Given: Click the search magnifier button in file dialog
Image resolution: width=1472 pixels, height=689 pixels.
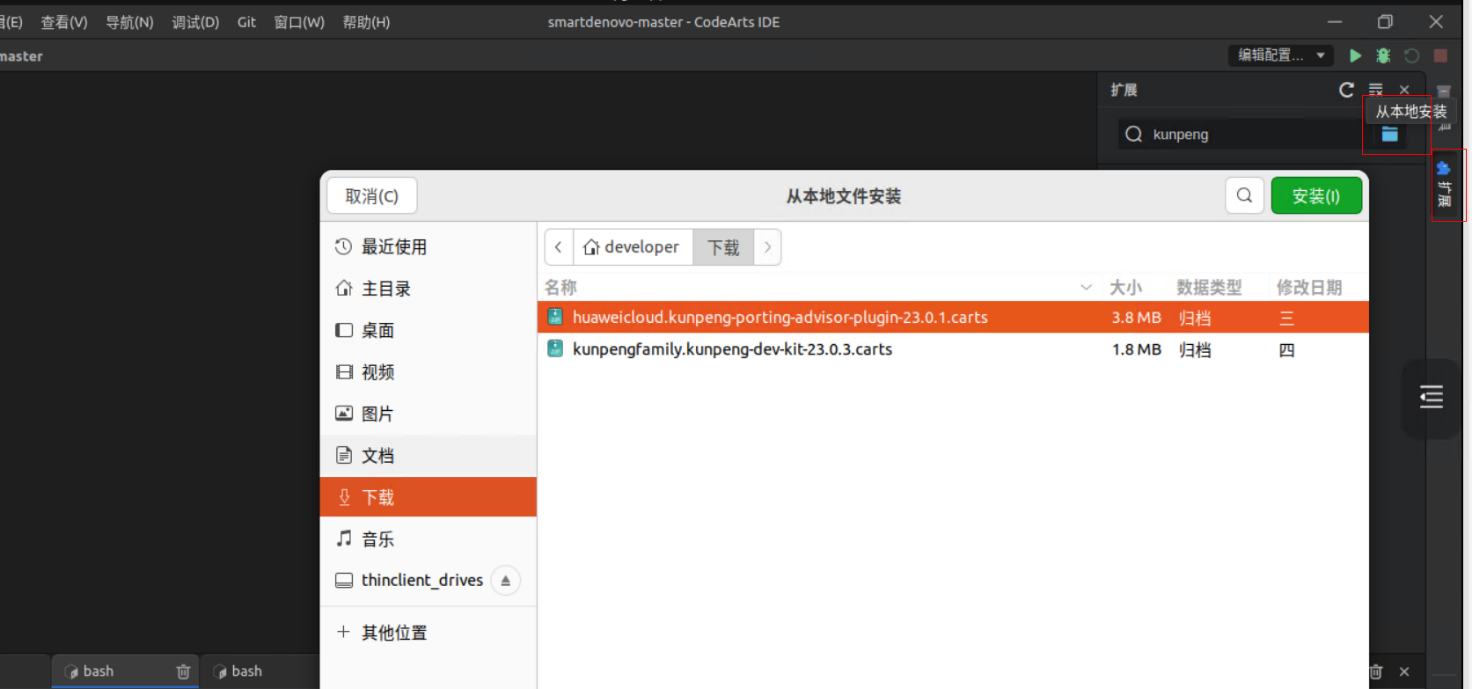Looking at the screenshot, I should 1244,196.
